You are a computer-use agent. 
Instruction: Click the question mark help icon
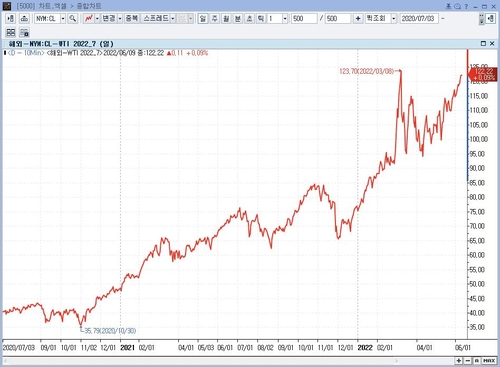click(466, 6)
